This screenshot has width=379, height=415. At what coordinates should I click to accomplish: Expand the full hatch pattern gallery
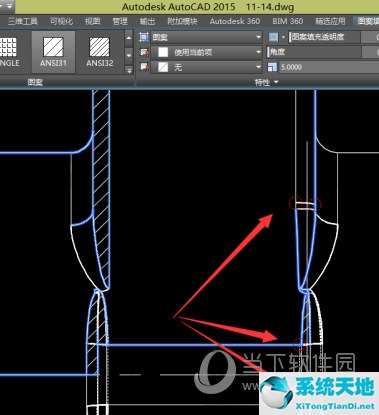click(x=129, y=69)
